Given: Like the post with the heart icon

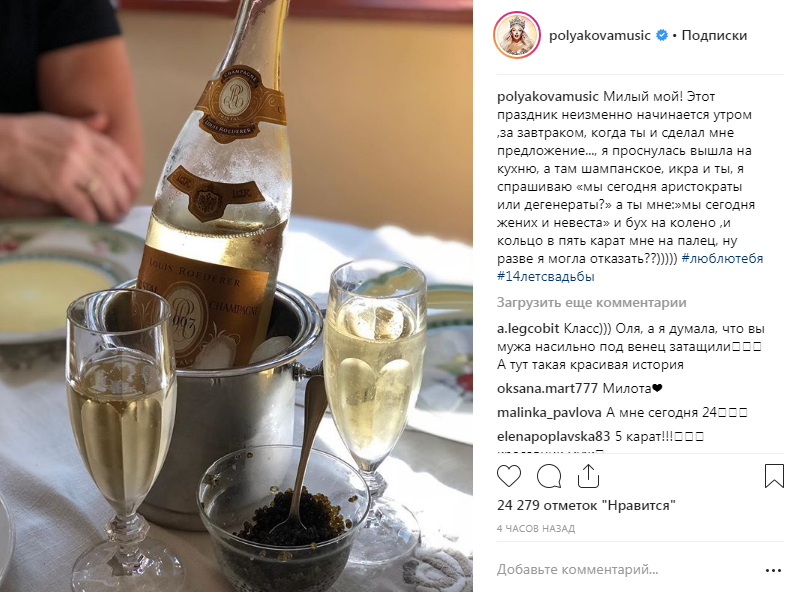Looking at the screenshot, I should (x=509, y=476).
